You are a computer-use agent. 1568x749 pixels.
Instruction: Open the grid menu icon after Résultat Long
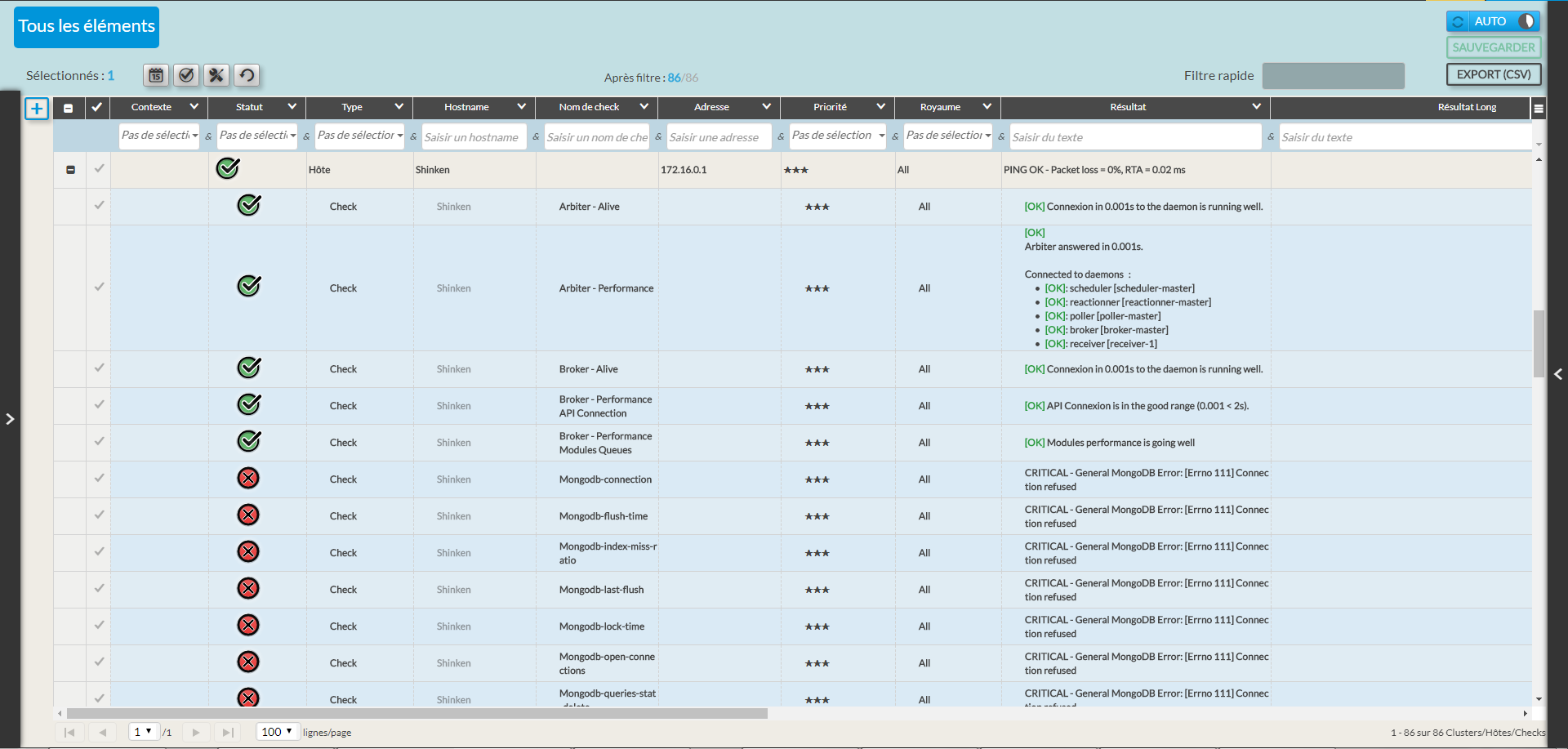tap(1539, 108)
